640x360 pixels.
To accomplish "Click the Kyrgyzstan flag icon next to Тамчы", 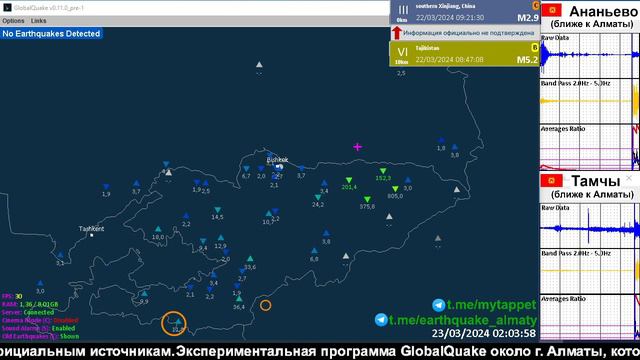I will (551, 180).
